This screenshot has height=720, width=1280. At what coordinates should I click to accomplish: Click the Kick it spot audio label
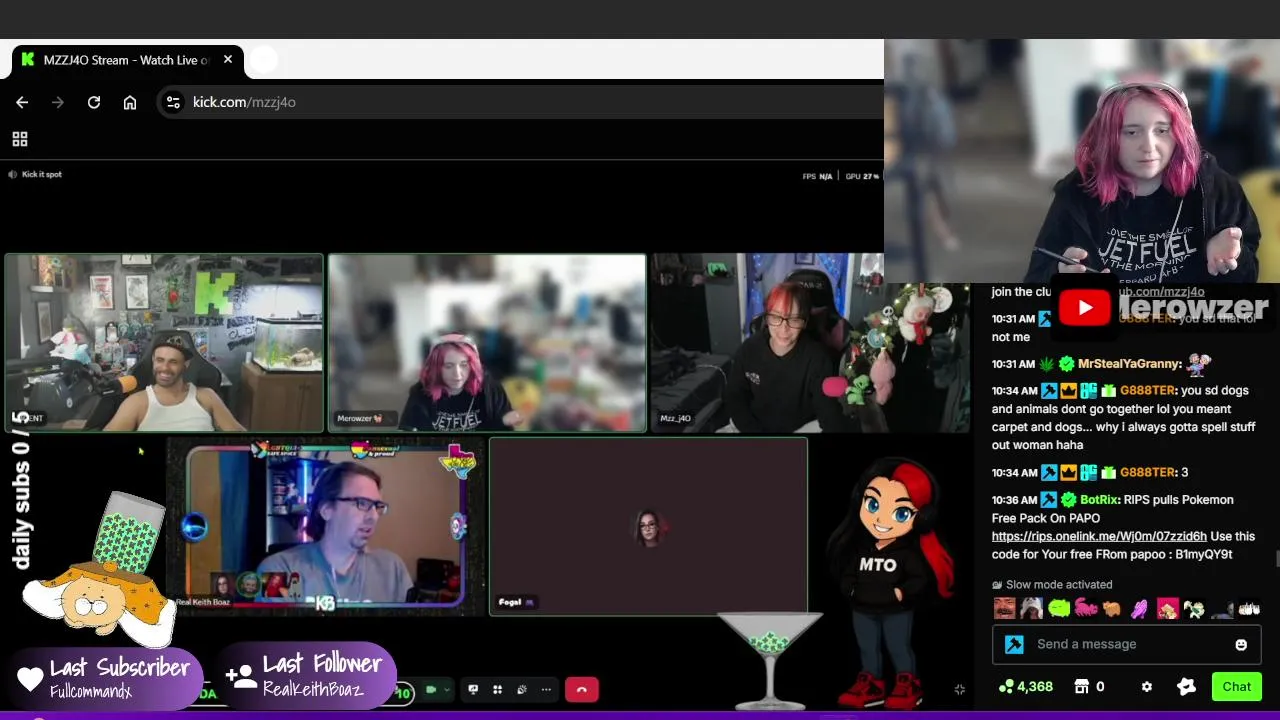click(35, 174)
